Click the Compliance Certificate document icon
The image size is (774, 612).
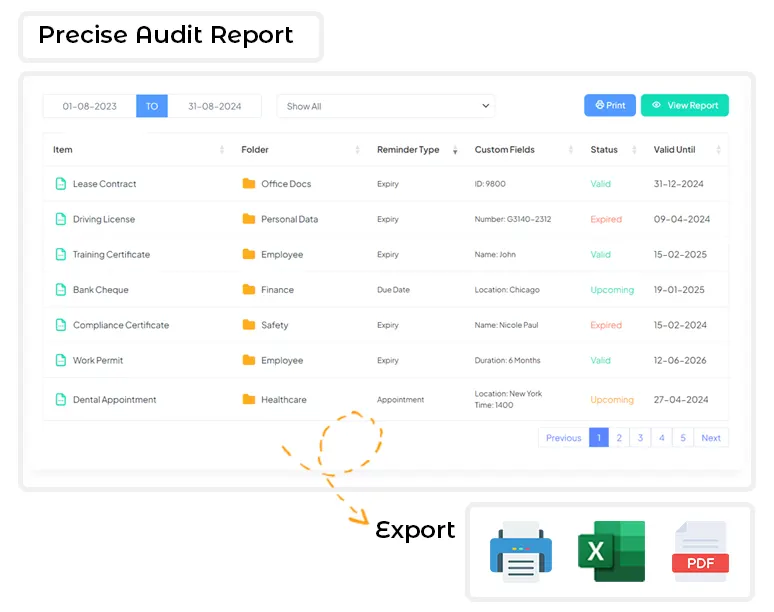pos(61,325)
